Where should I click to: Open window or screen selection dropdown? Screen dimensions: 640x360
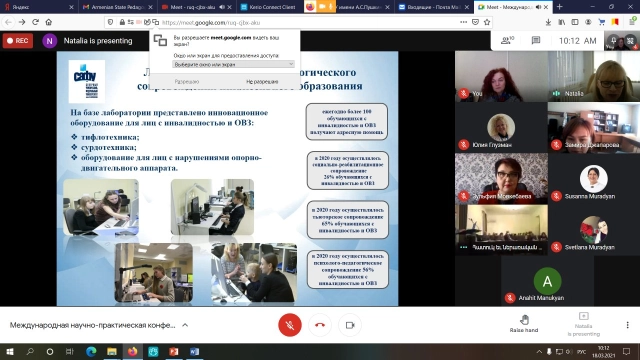tap(233, 64)
